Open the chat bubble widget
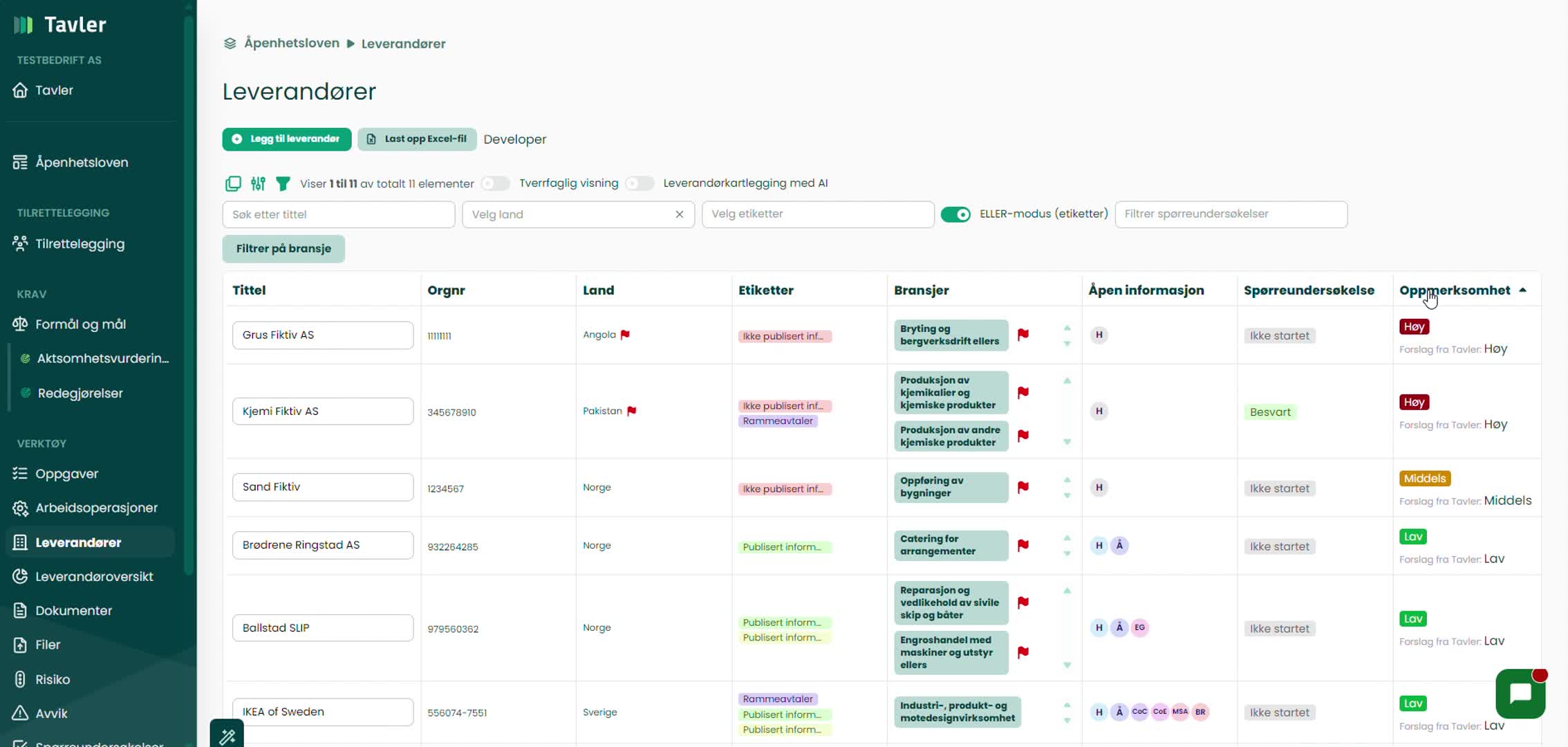 (x=1520, y=693)
